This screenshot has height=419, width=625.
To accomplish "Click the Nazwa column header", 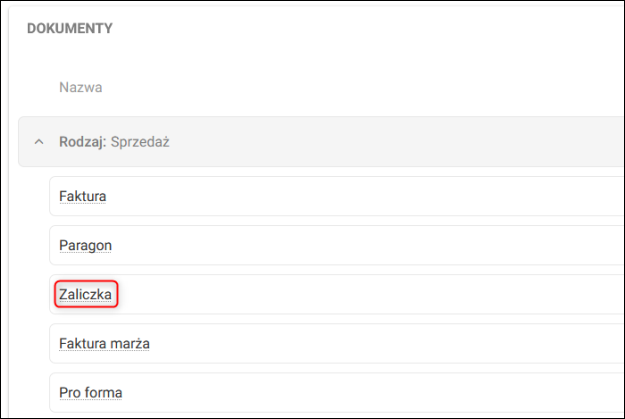I will click(x=81, y=87).
